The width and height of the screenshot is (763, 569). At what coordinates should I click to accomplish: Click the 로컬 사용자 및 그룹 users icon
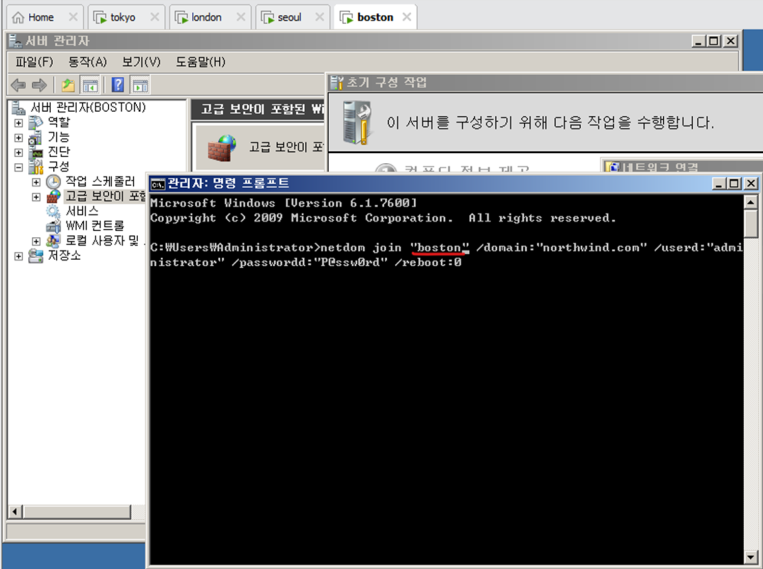coord(53,240)
